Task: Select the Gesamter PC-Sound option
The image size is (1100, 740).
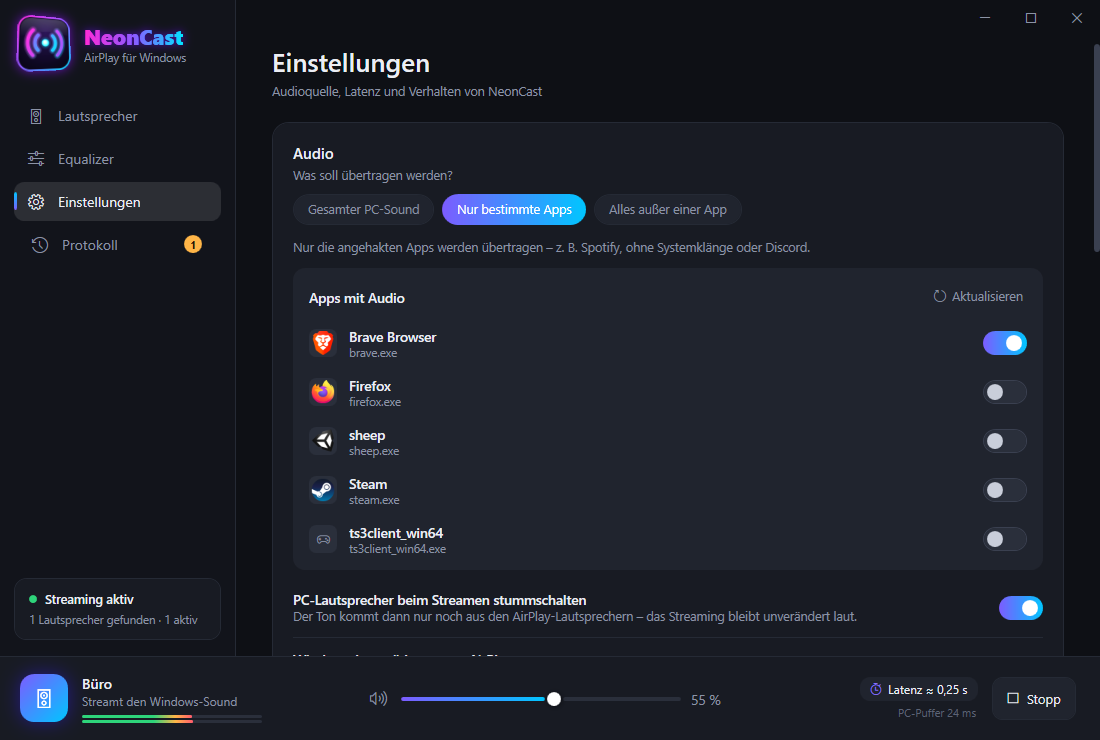Action: pos(363,210)
